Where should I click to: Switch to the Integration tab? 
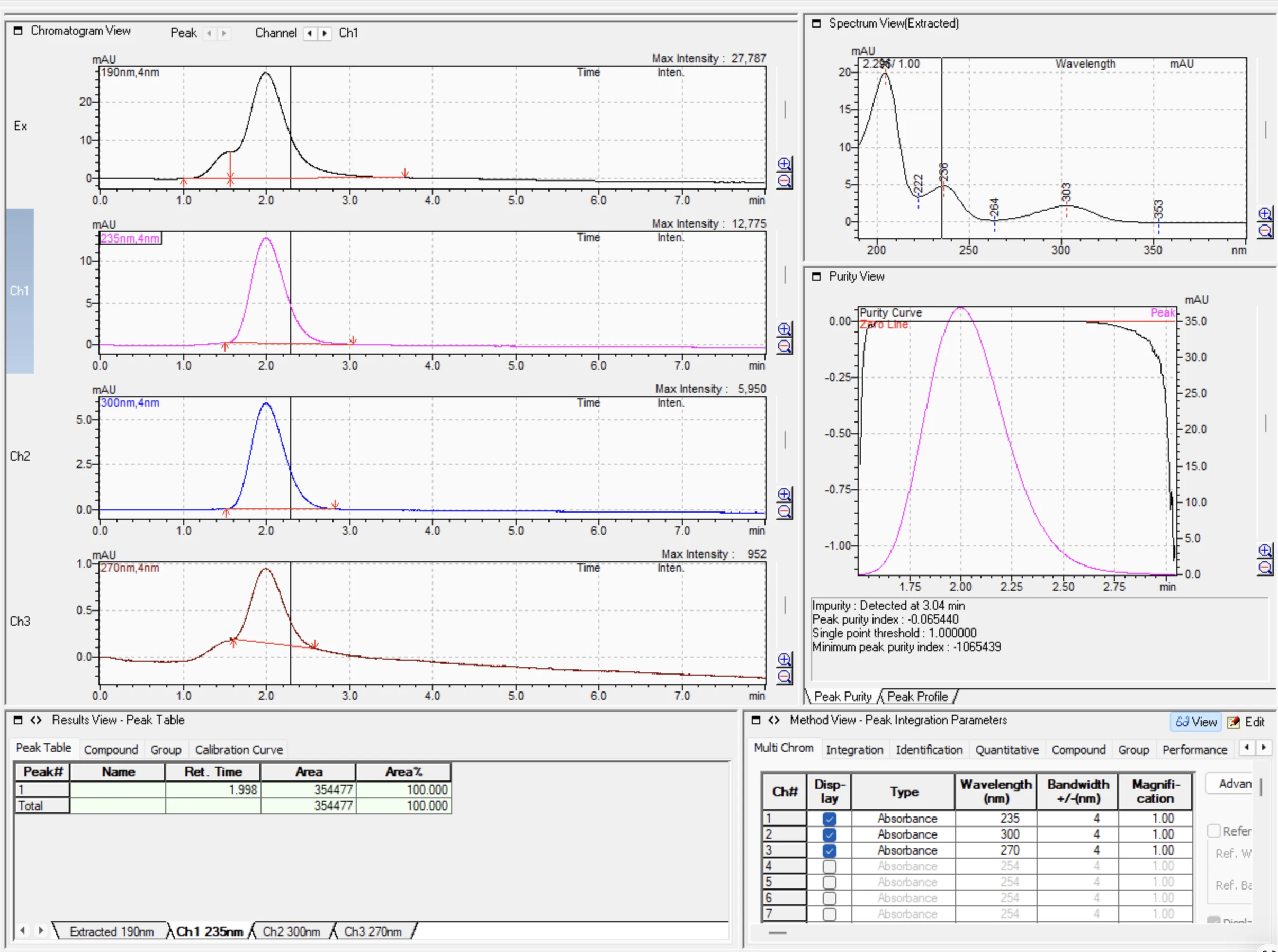click(854, 750)
